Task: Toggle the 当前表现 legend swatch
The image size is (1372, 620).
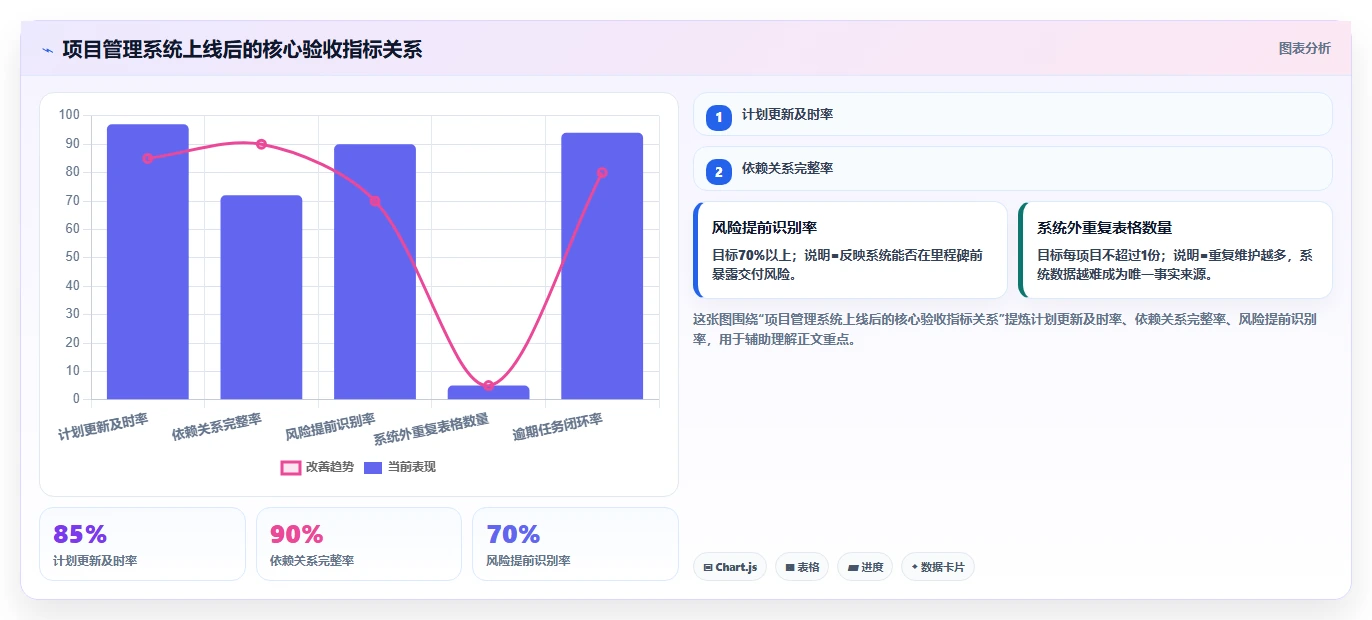Action: click(373, 467)
